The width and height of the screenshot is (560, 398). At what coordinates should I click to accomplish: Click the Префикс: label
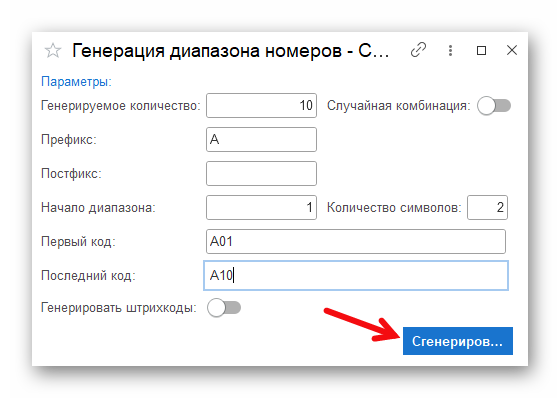69,139
